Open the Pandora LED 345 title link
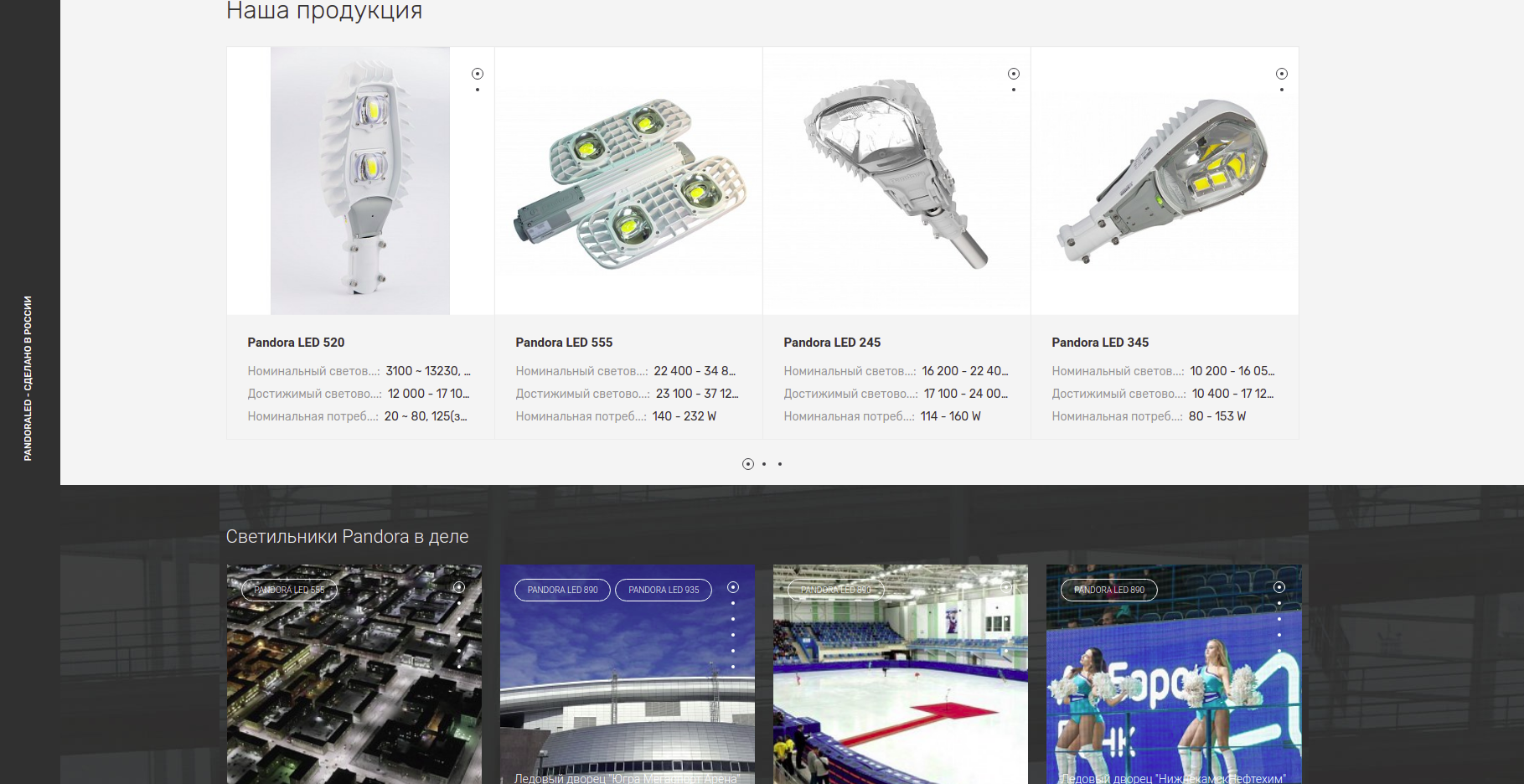This screenshot has height=784, width=1524. (x=1100, y=343)
